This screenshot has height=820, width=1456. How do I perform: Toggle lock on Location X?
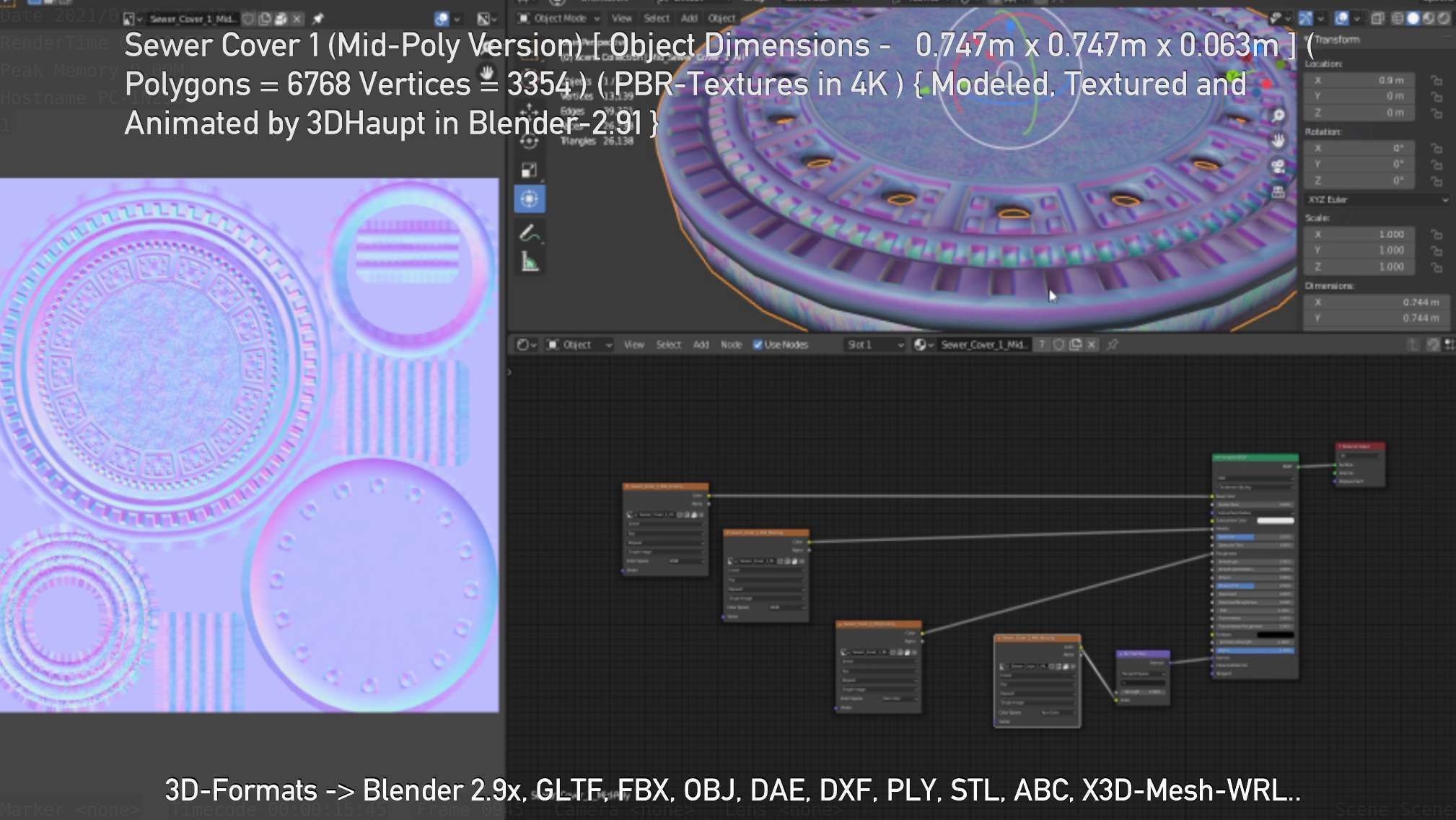coord(1437,80)
